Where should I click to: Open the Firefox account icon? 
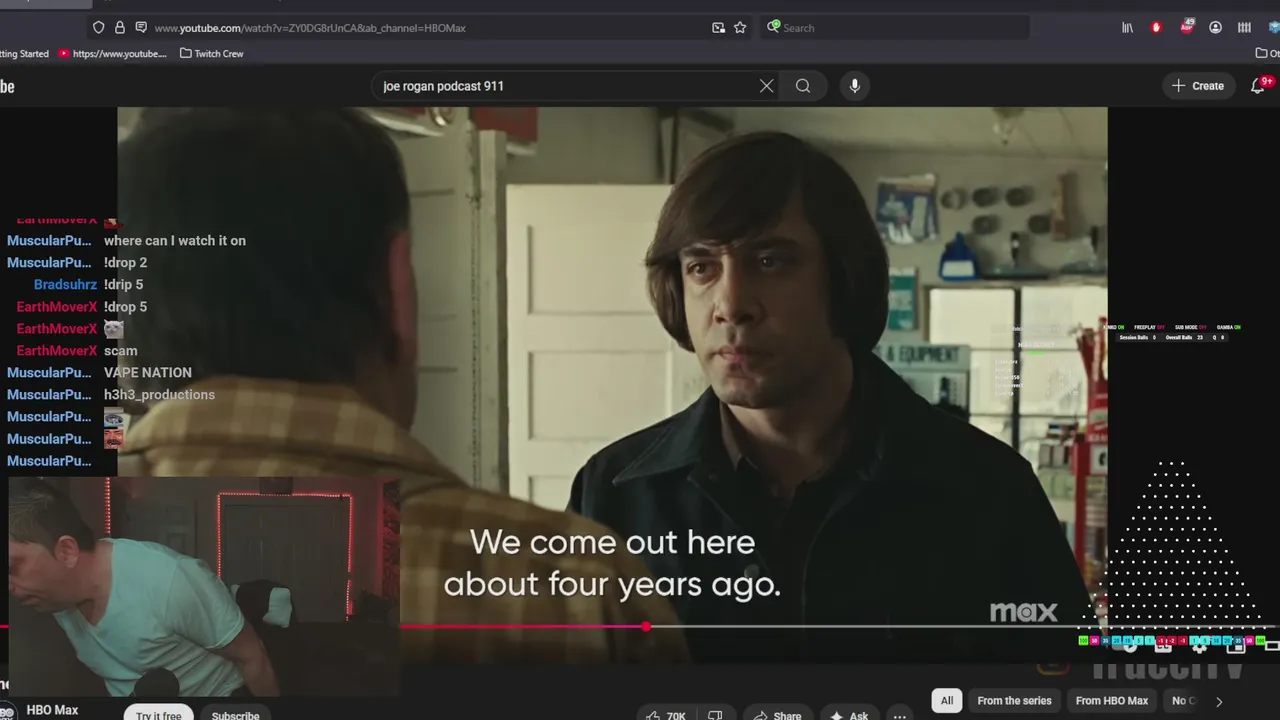coord(1215,28)
